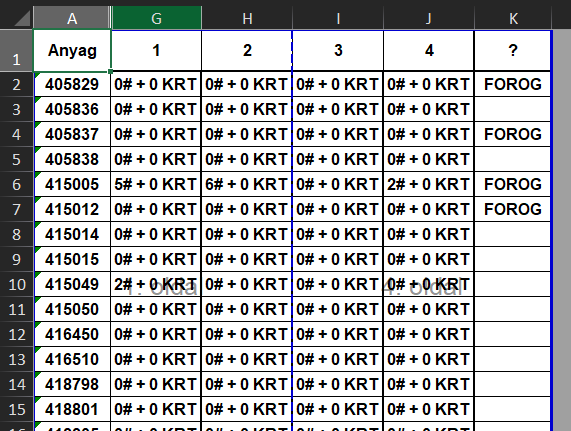
Task: Click the '5# + 0 KRT' cell
Action: coord(156,185)
